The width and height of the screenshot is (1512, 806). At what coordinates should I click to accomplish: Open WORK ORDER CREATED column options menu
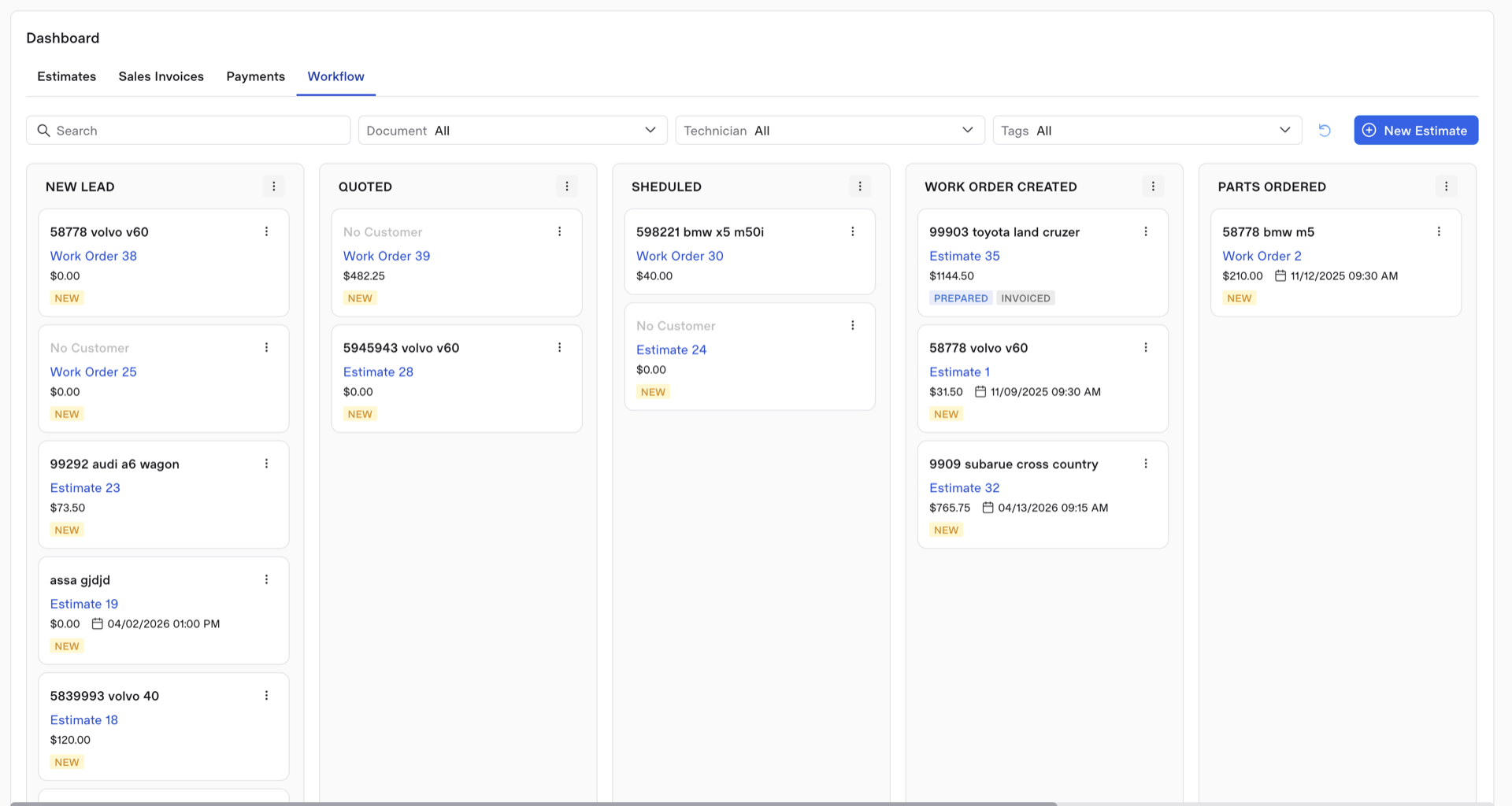click(x=1153, y=187)
